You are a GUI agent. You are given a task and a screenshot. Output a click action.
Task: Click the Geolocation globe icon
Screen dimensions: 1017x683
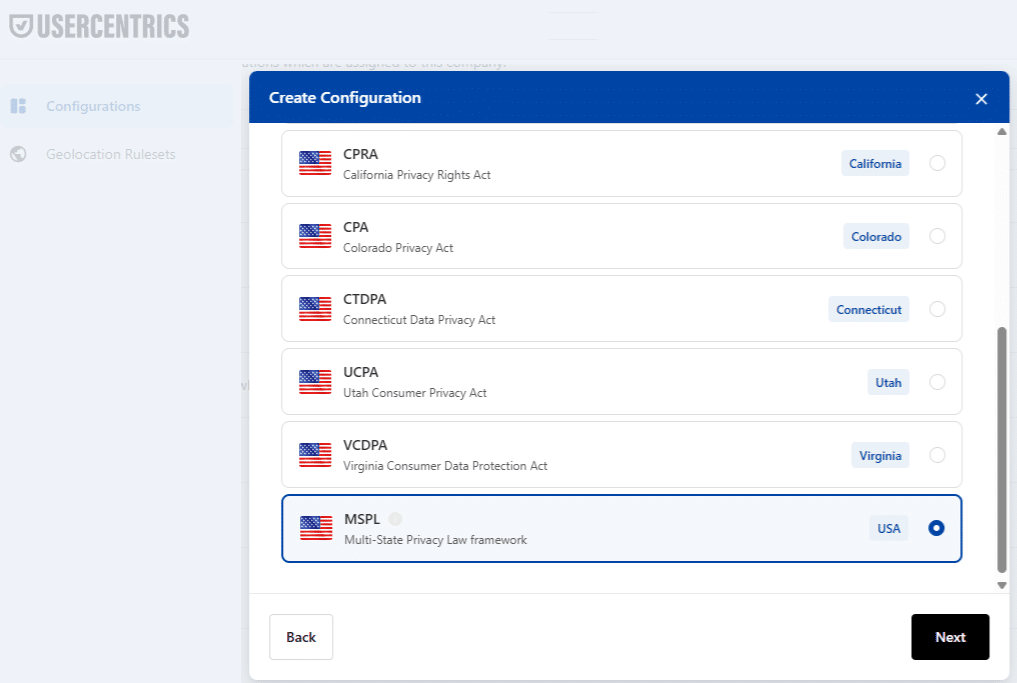tap(18, 154)
